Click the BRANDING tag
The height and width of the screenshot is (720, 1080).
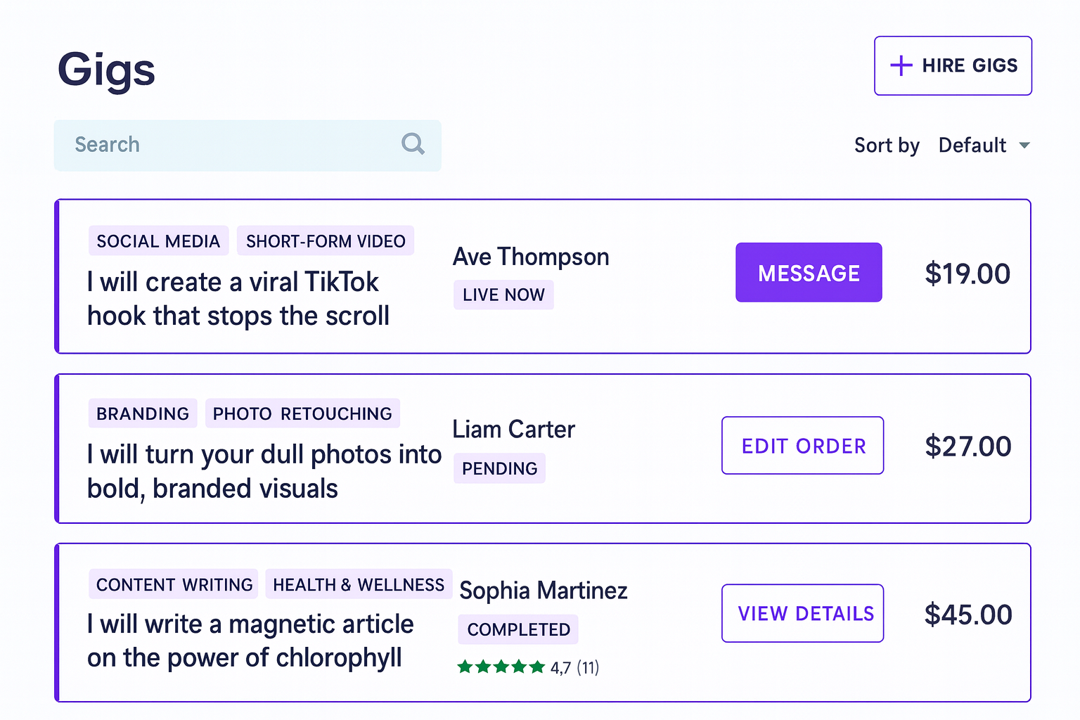click(142, 413)
